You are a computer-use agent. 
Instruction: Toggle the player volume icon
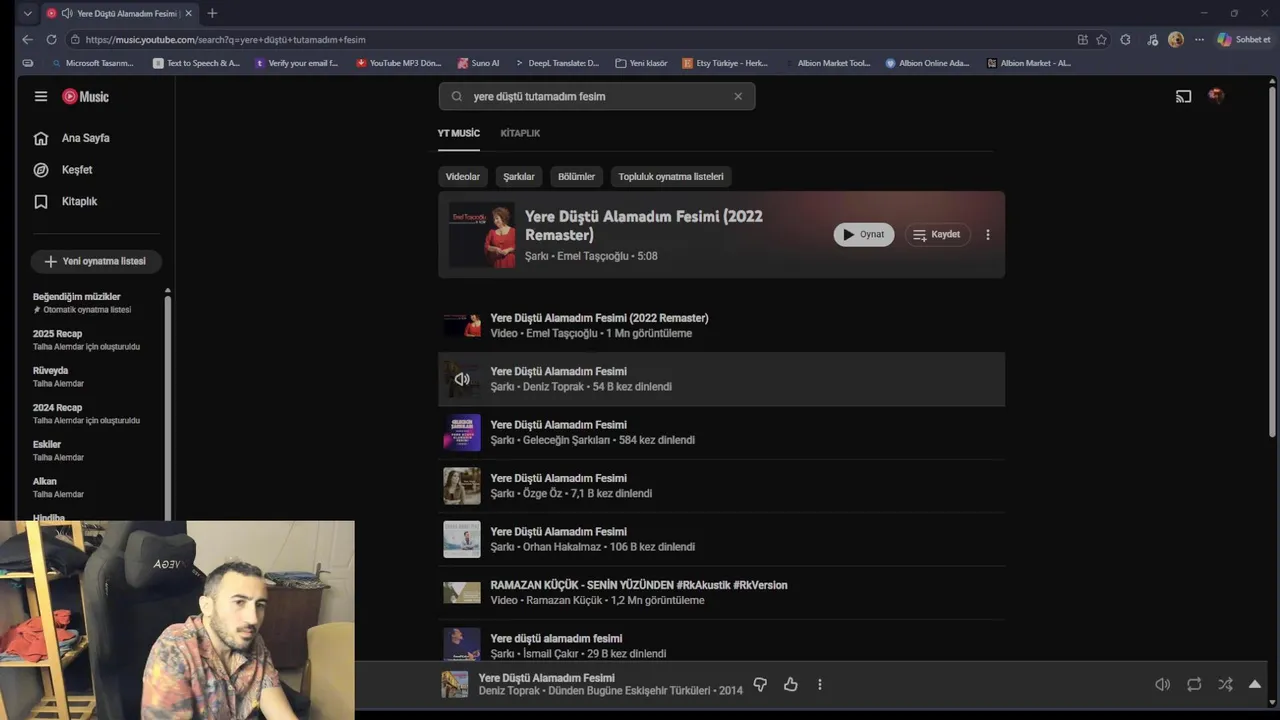1162,685
